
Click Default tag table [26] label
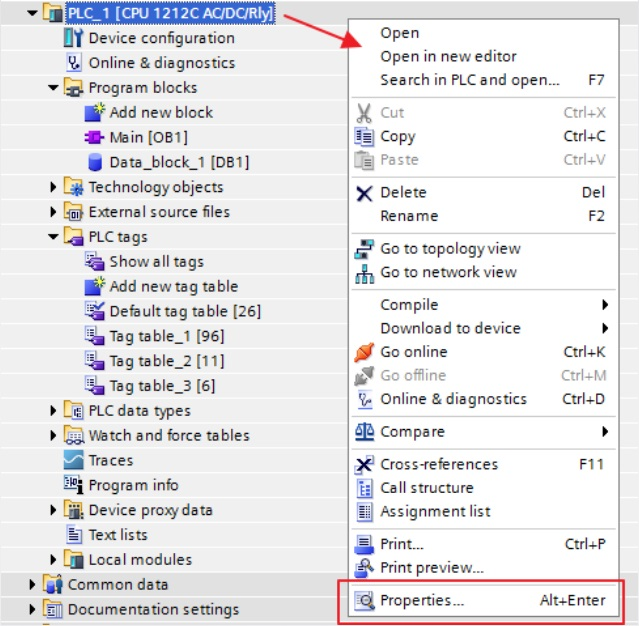click(x=185, y=311)
